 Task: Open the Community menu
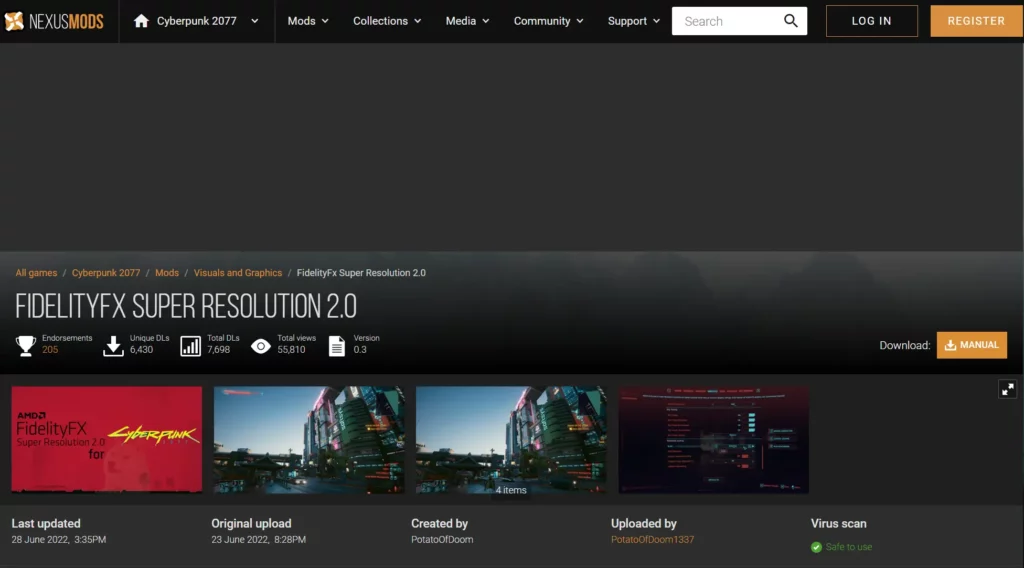coord(548,21)
